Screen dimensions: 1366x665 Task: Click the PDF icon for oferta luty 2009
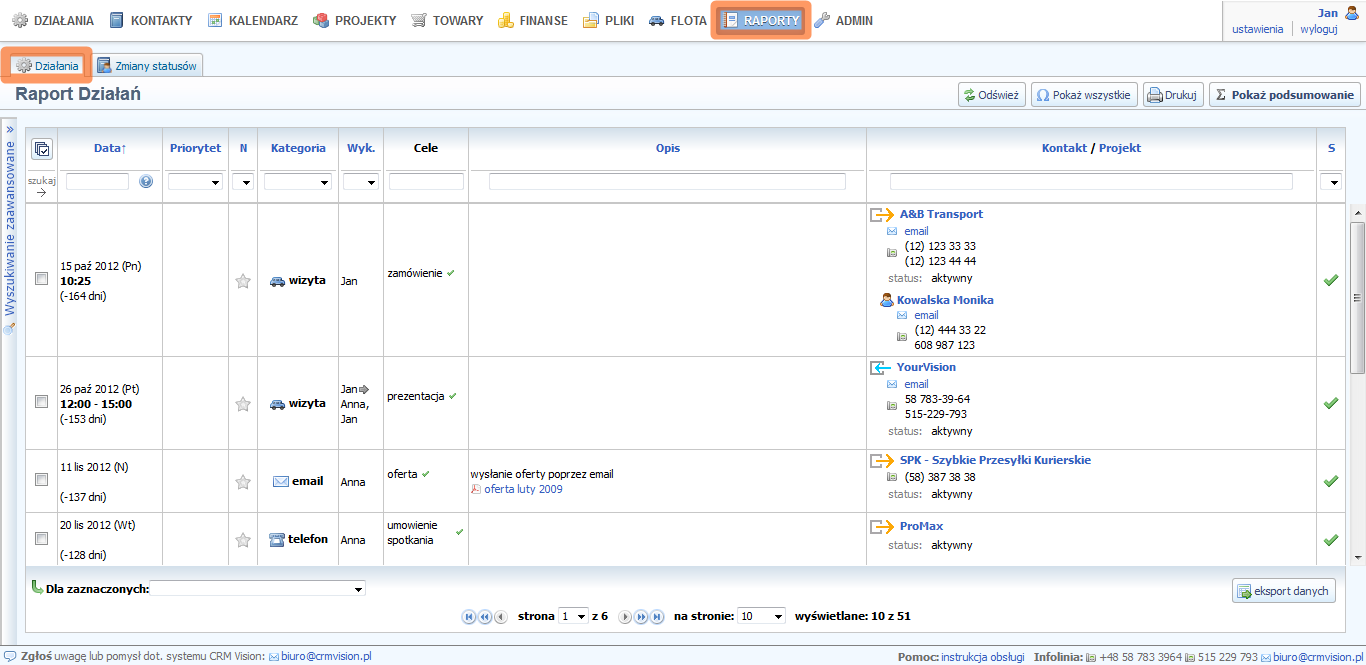(x=476, y=489)
